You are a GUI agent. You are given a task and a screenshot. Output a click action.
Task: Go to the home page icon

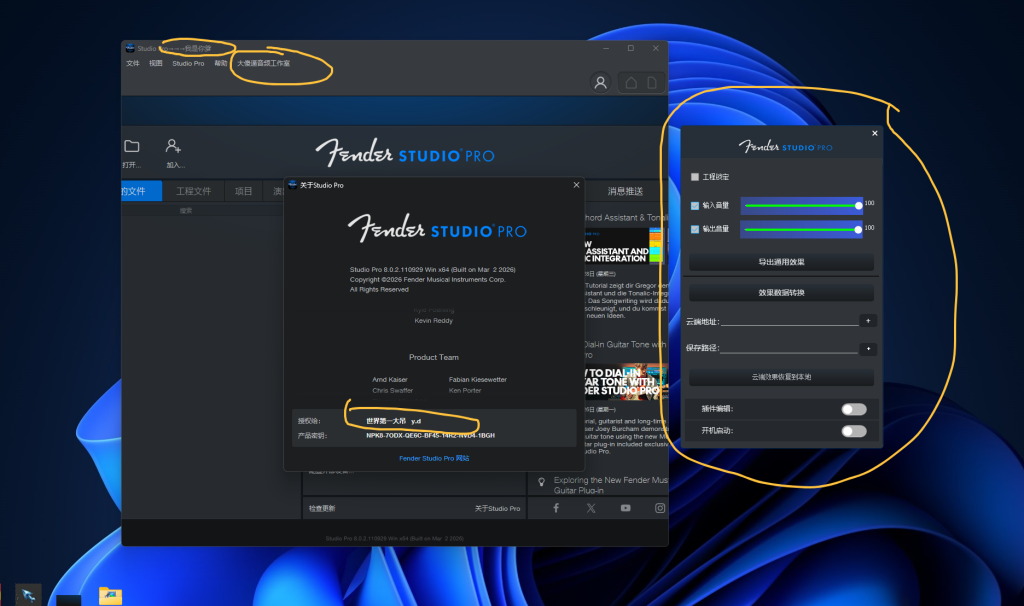tap(631, 83)
